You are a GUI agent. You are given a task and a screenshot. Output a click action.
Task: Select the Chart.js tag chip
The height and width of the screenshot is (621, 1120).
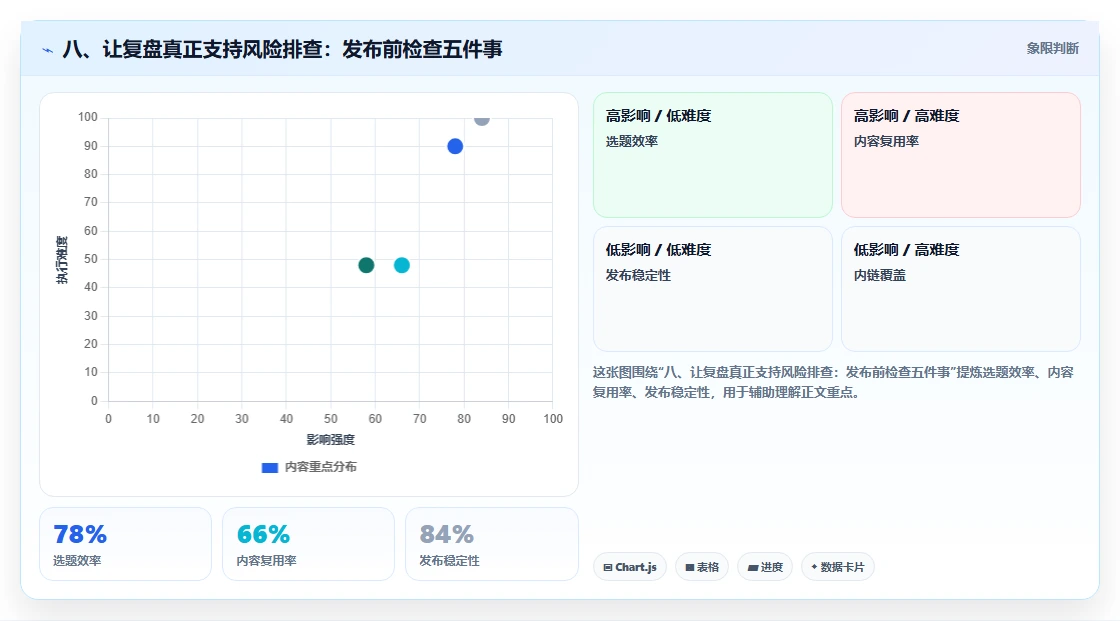pos(630,567)
